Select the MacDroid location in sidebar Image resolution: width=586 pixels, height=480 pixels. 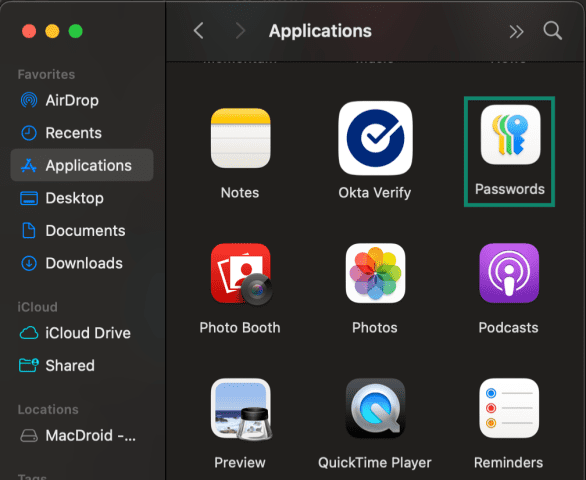point(82,435)
